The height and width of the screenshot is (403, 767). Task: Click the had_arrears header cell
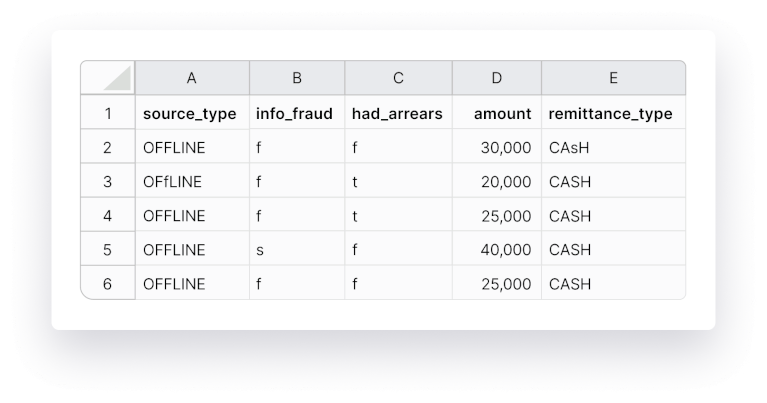coord(399,112)
